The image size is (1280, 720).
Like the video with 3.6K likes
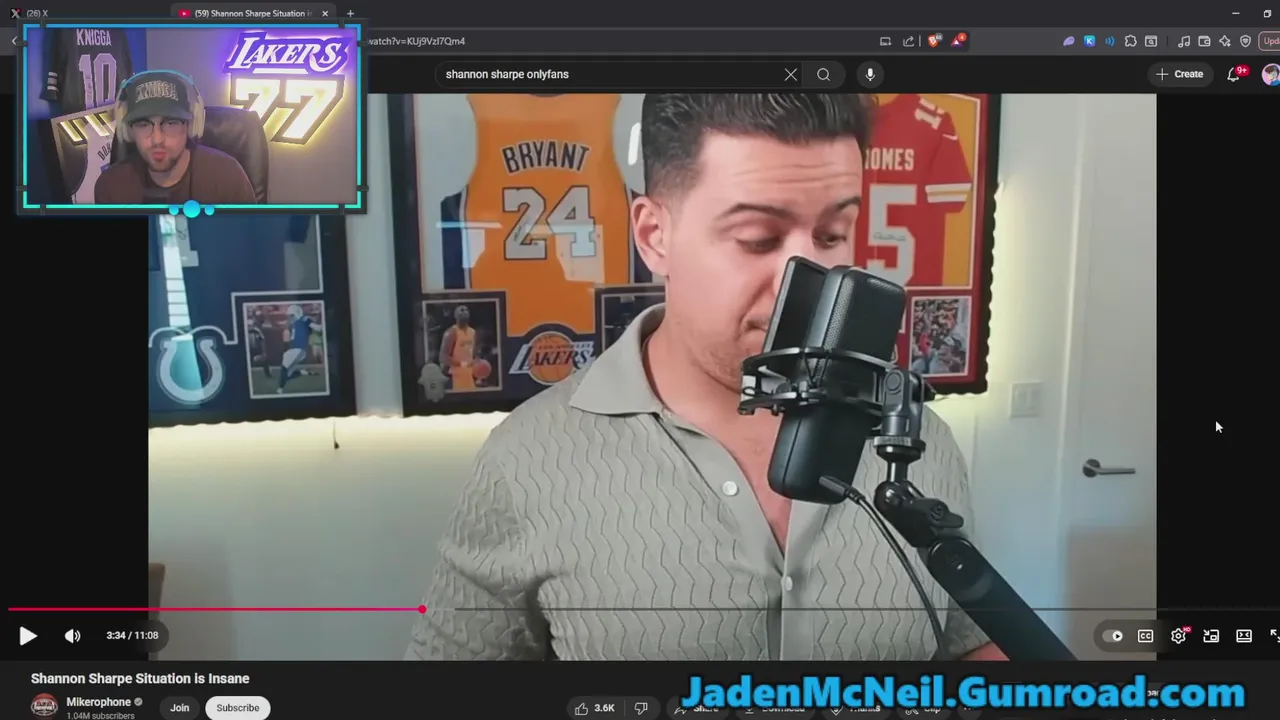click(x=596, y=708)
